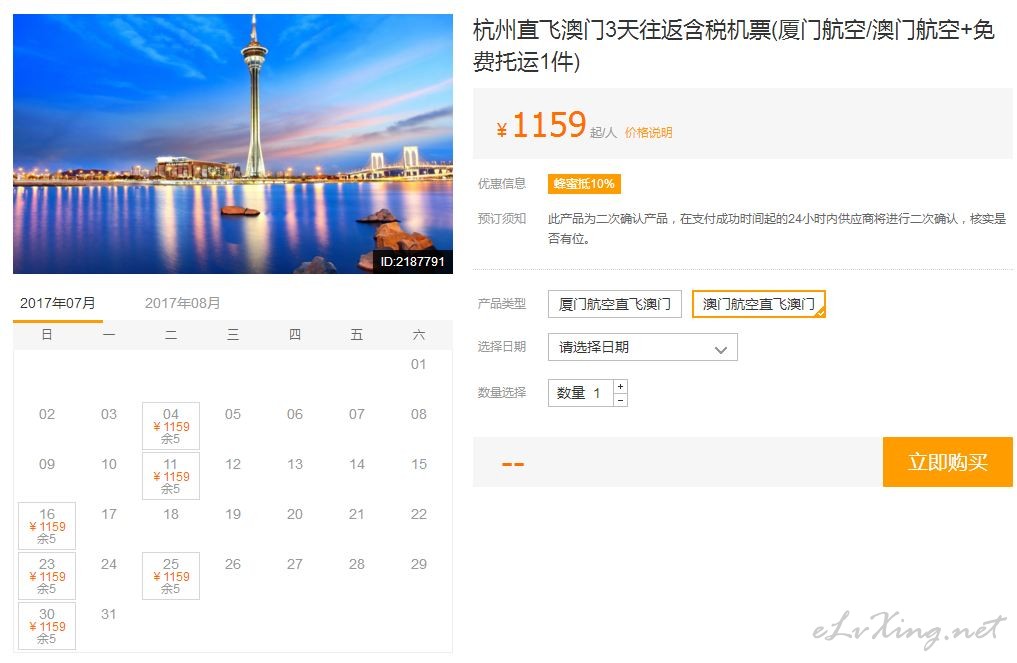The image size is (1017, 663).
Task: Click the Macau Tower product photo
Action: (233, 144)
